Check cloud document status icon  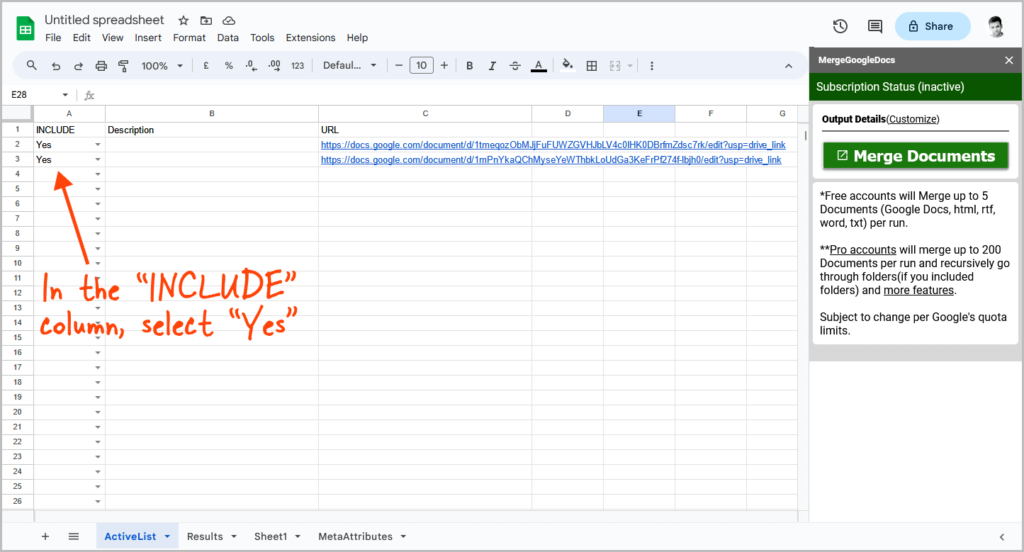229,21
